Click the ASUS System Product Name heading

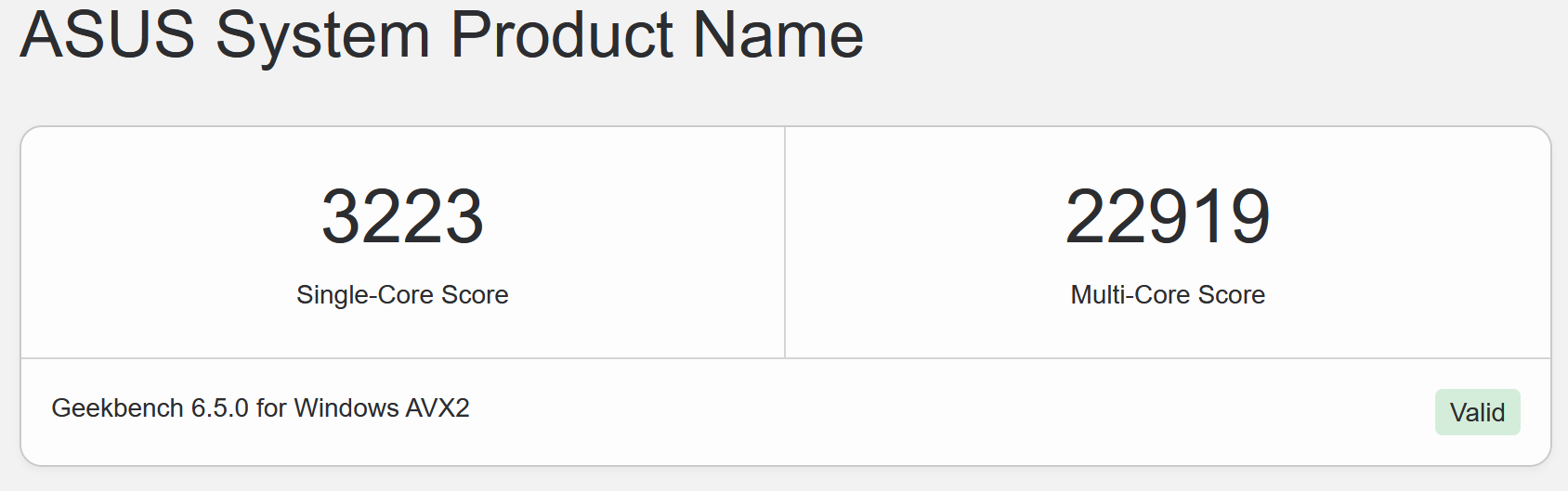[x=441, y=35]
